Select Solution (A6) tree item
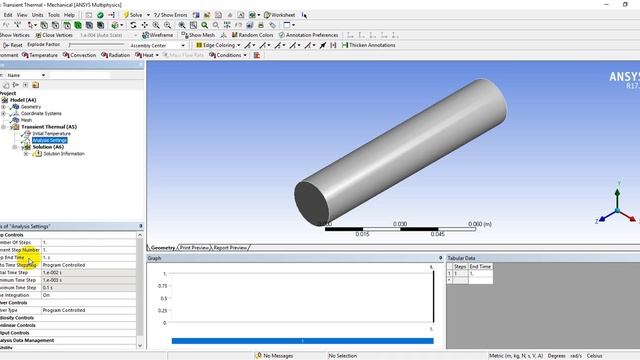This screenshot has height=360, width=640. (48, 147)
